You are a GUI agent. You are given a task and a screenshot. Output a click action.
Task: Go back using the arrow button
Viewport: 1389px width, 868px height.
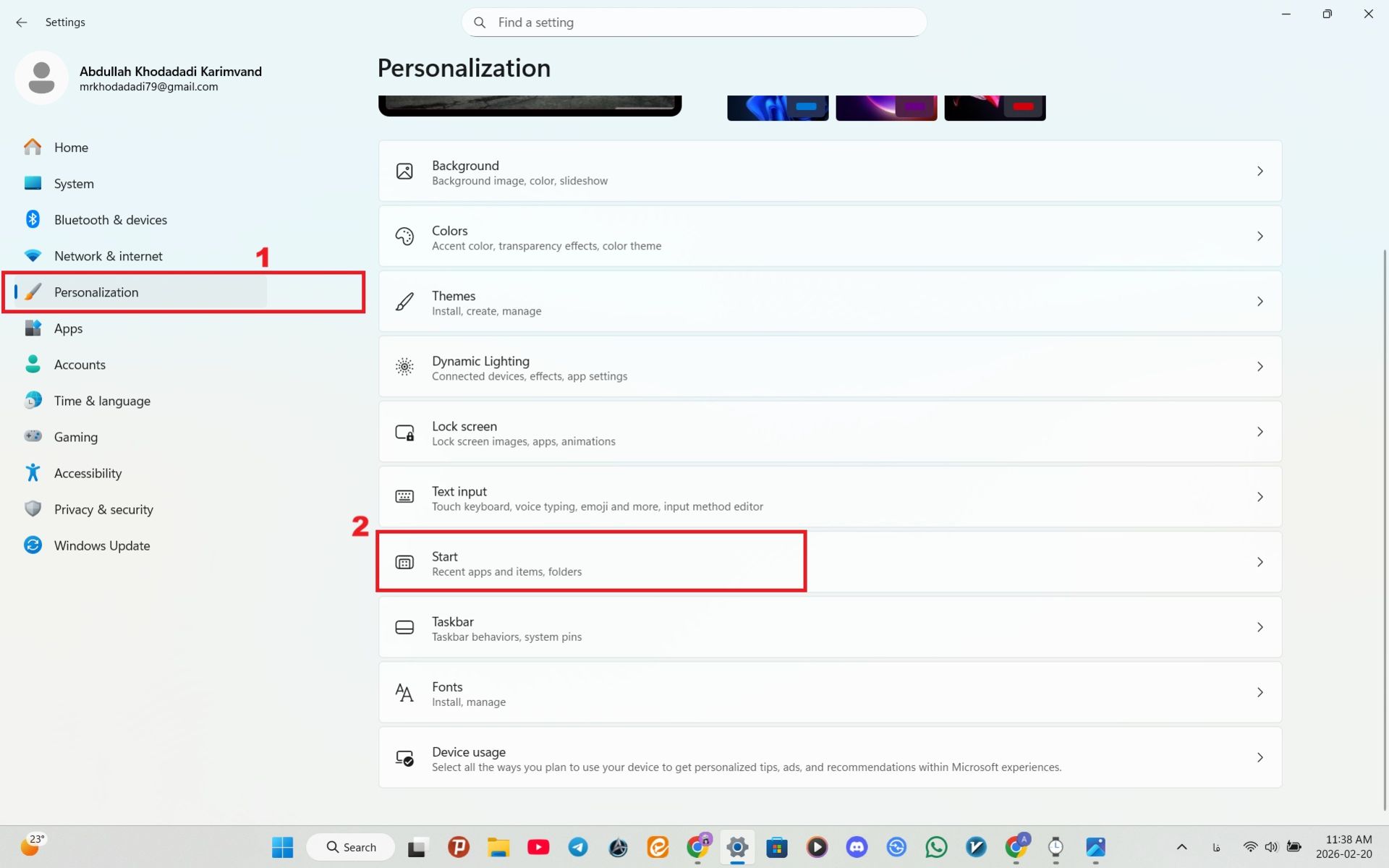[21, 22]
